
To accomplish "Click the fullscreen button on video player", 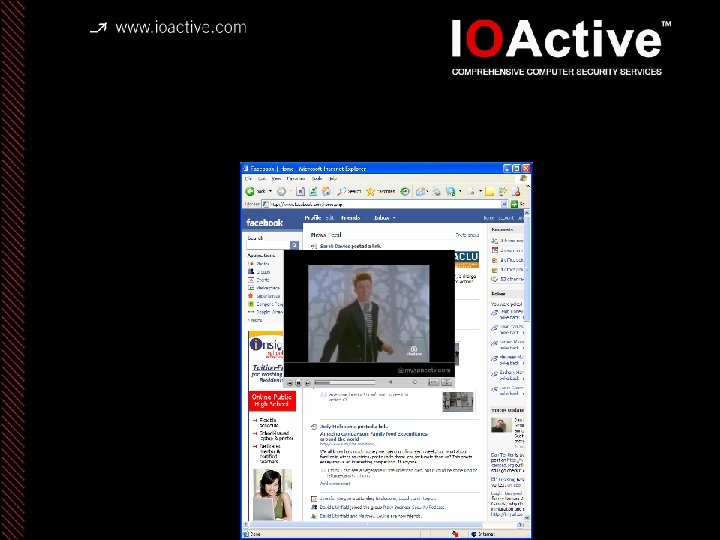I will pyautogui.click(x=446, y=382).
